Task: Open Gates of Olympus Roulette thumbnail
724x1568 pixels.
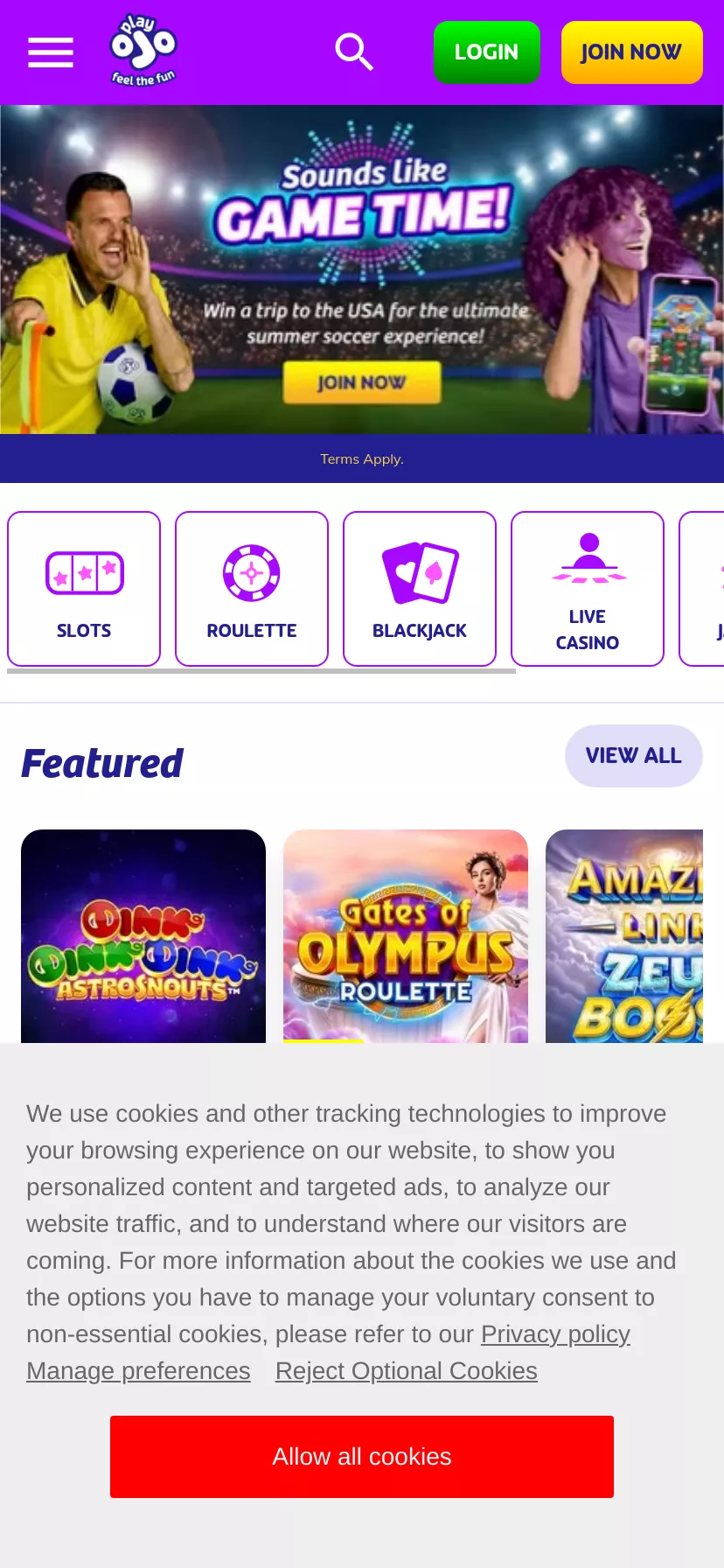Action: pos(406,936)
